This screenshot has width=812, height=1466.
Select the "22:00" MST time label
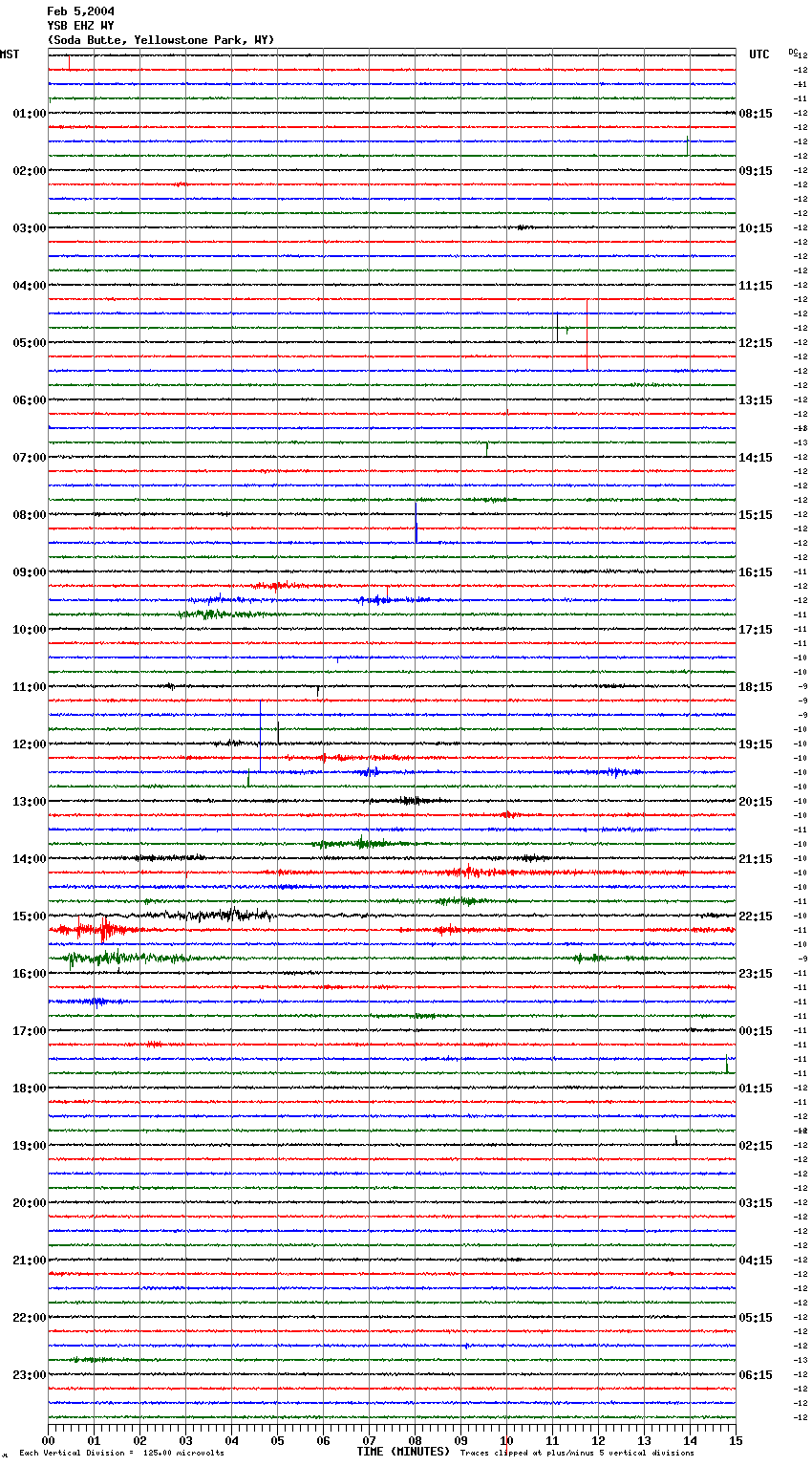click(x=29, y=1318)
